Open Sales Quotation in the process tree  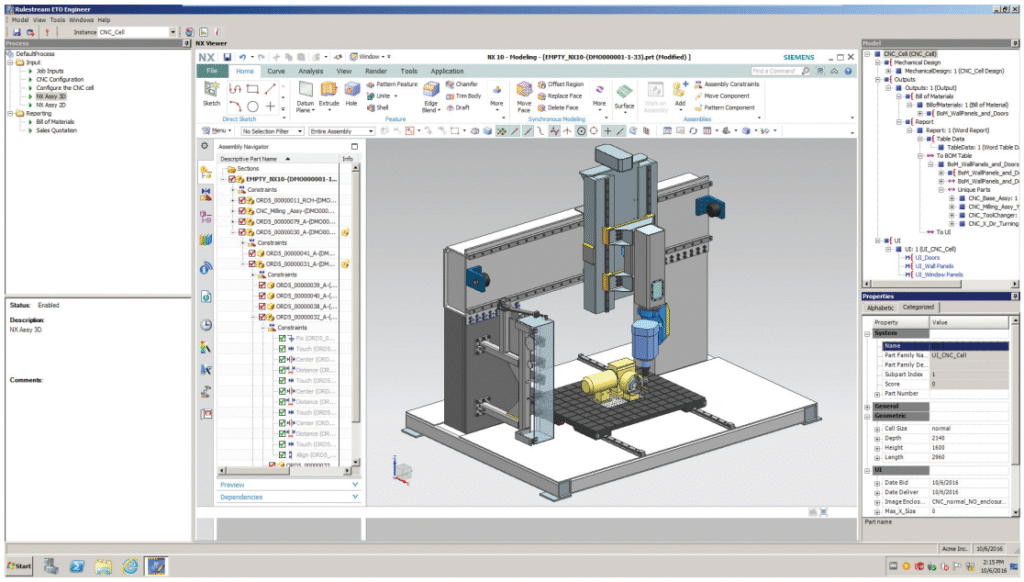click(58, 130)
